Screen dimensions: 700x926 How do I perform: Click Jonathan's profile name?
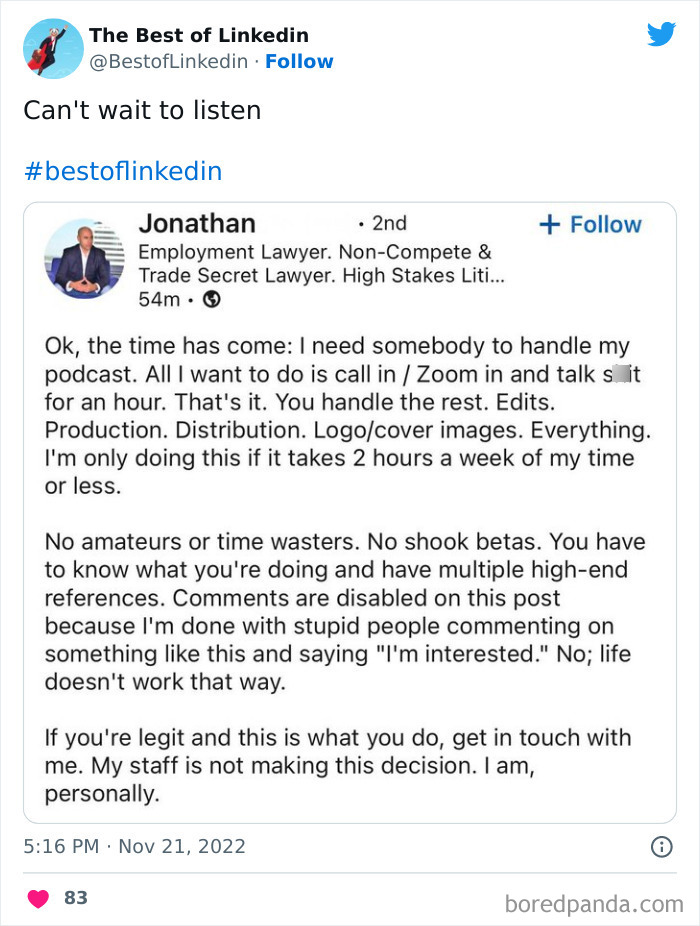[x=197, y=223]
